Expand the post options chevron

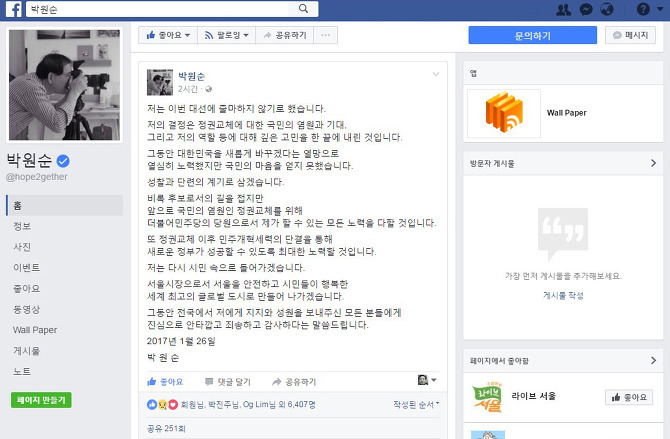tap(436, 74)
